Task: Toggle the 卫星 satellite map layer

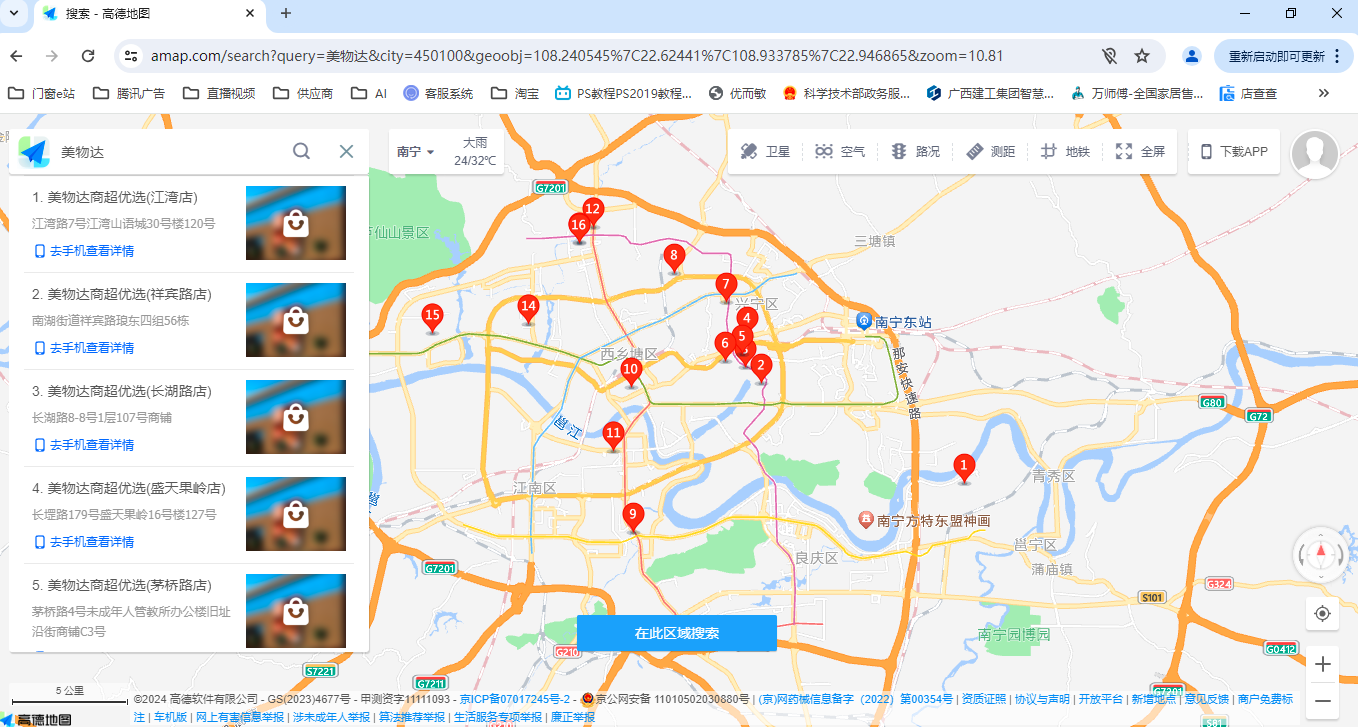Action: [765, 152]
